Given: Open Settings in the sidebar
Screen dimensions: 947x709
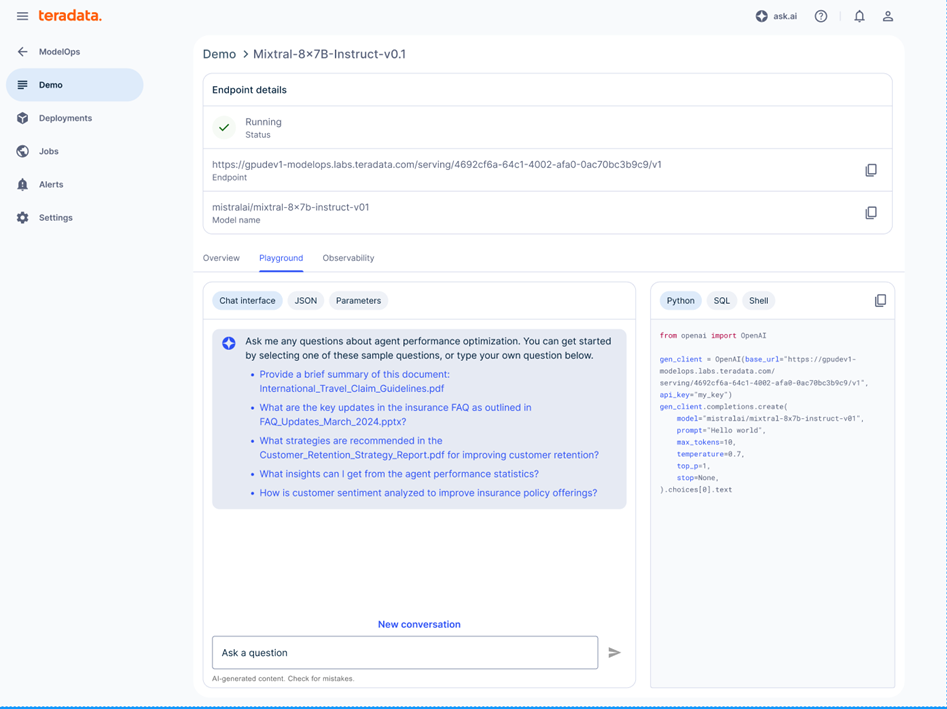Looking at the screenshot, I should coord(75,218).
